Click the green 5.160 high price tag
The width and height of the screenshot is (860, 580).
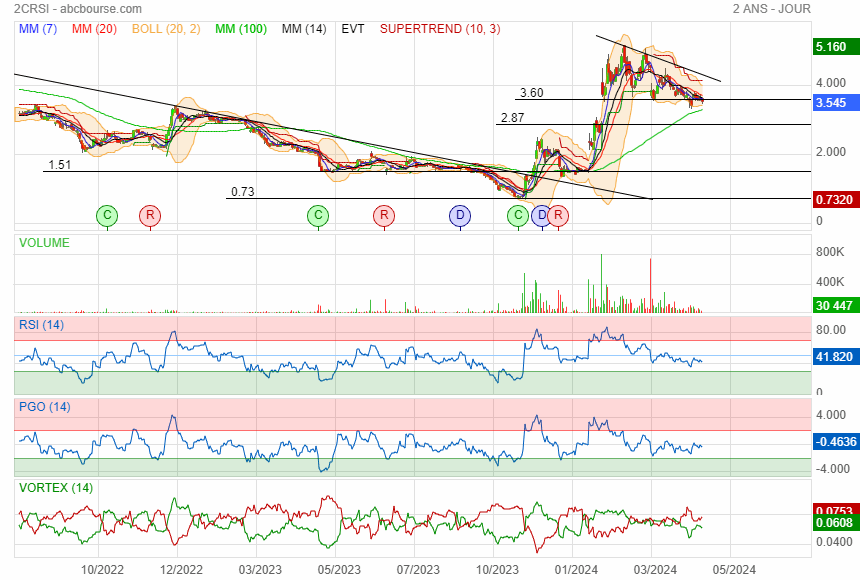834,47
